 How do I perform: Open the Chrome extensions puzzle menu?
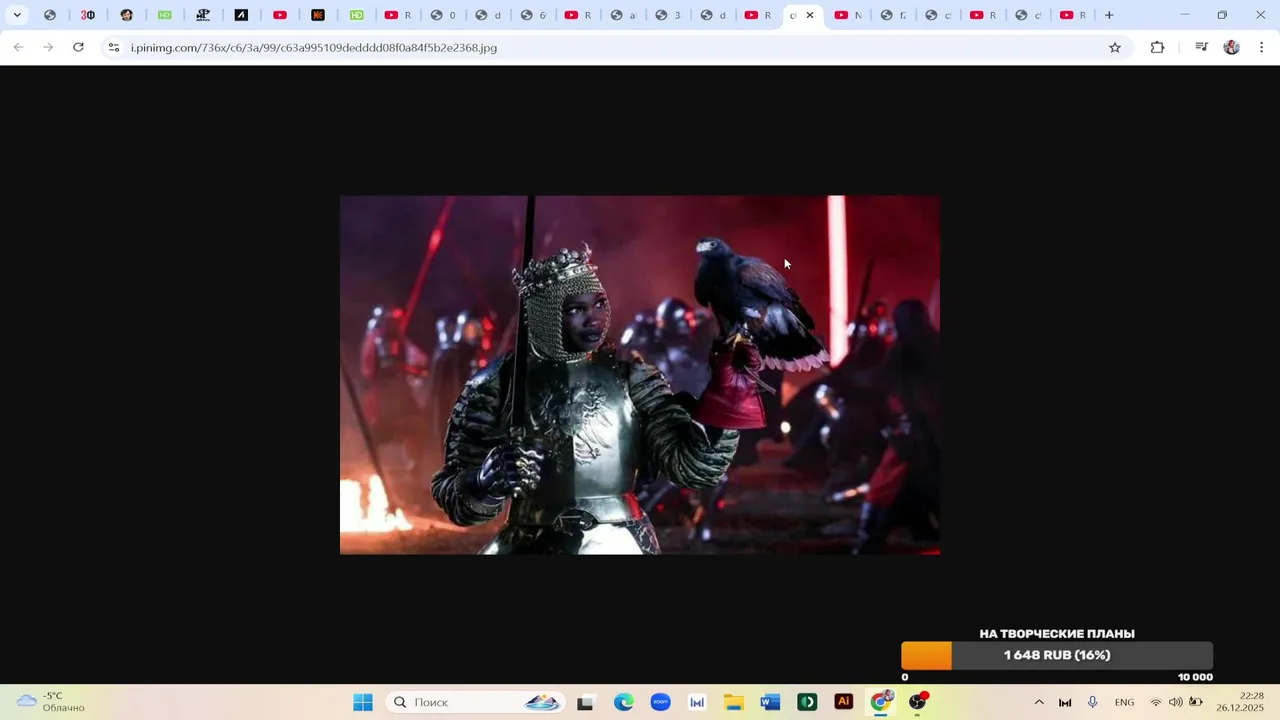click(x=1157, y=47)
